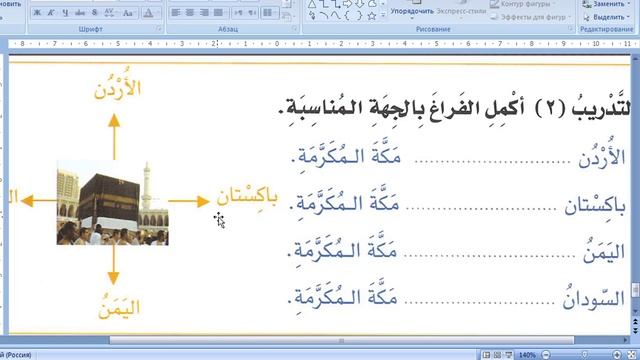Screen dimensions: 640x360
Task: Open Эффекты для фигур menu
Action: click(x=530, y=17)
